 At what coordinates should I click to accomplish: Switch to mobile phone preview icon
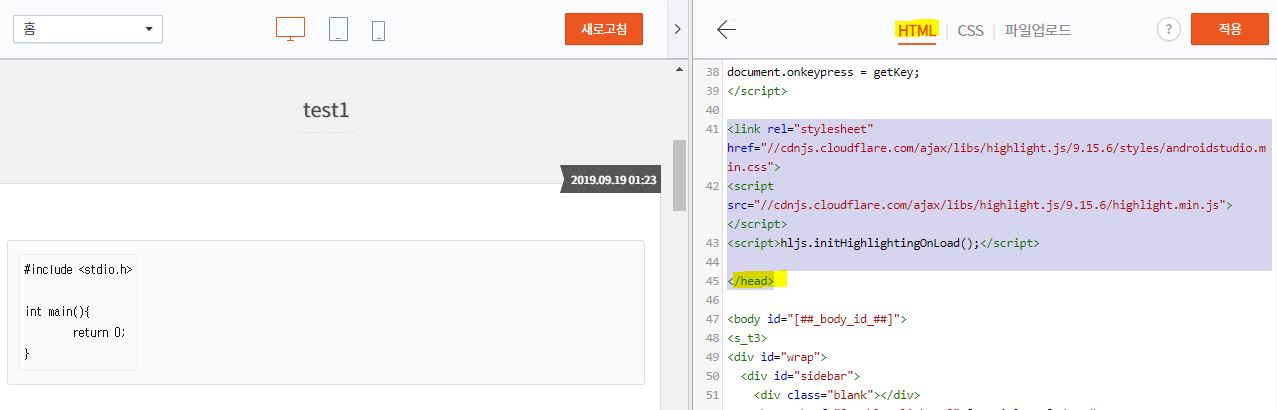pyautogui.click(x=378, y=31)
